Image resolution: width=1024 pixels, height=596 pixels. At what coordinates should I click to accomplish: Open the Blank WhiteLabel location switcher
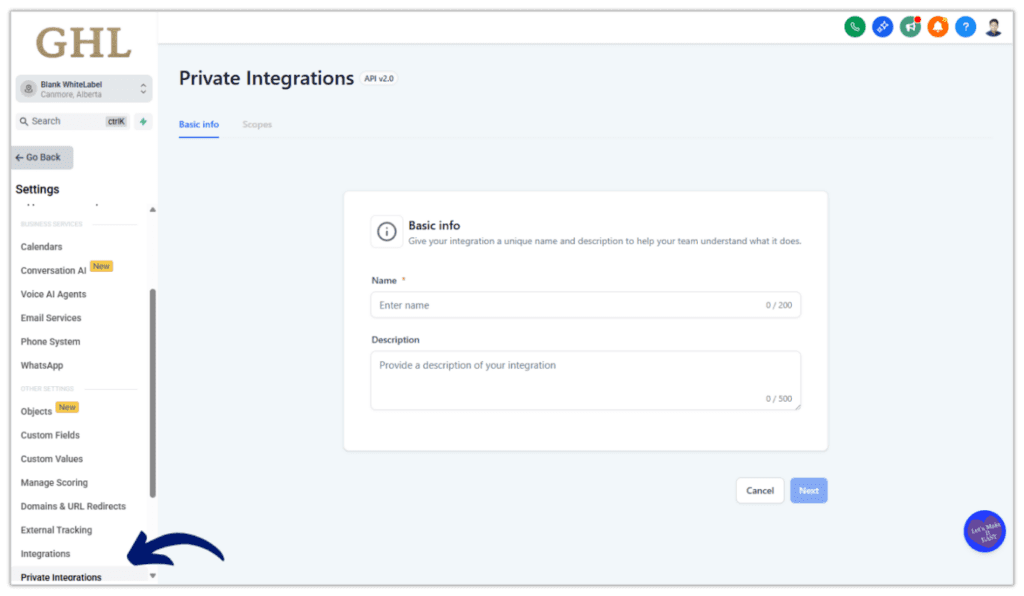[x=82, y=88]
